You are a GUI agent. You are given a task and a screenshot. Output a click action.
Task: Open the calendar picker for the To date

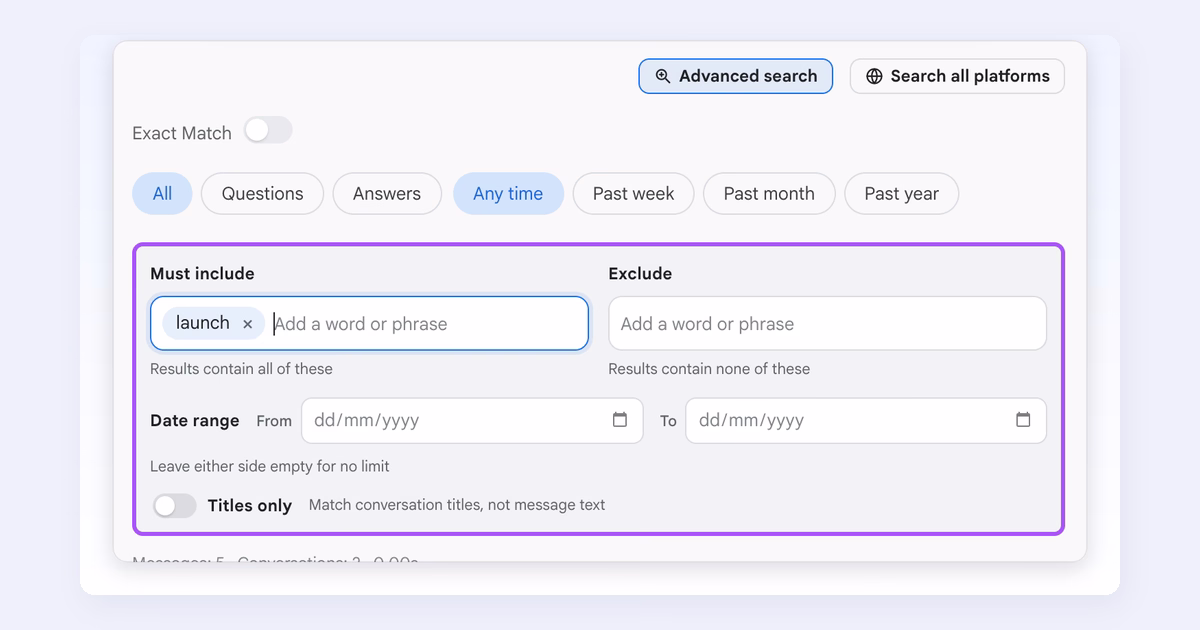(x=1023, y=420)
